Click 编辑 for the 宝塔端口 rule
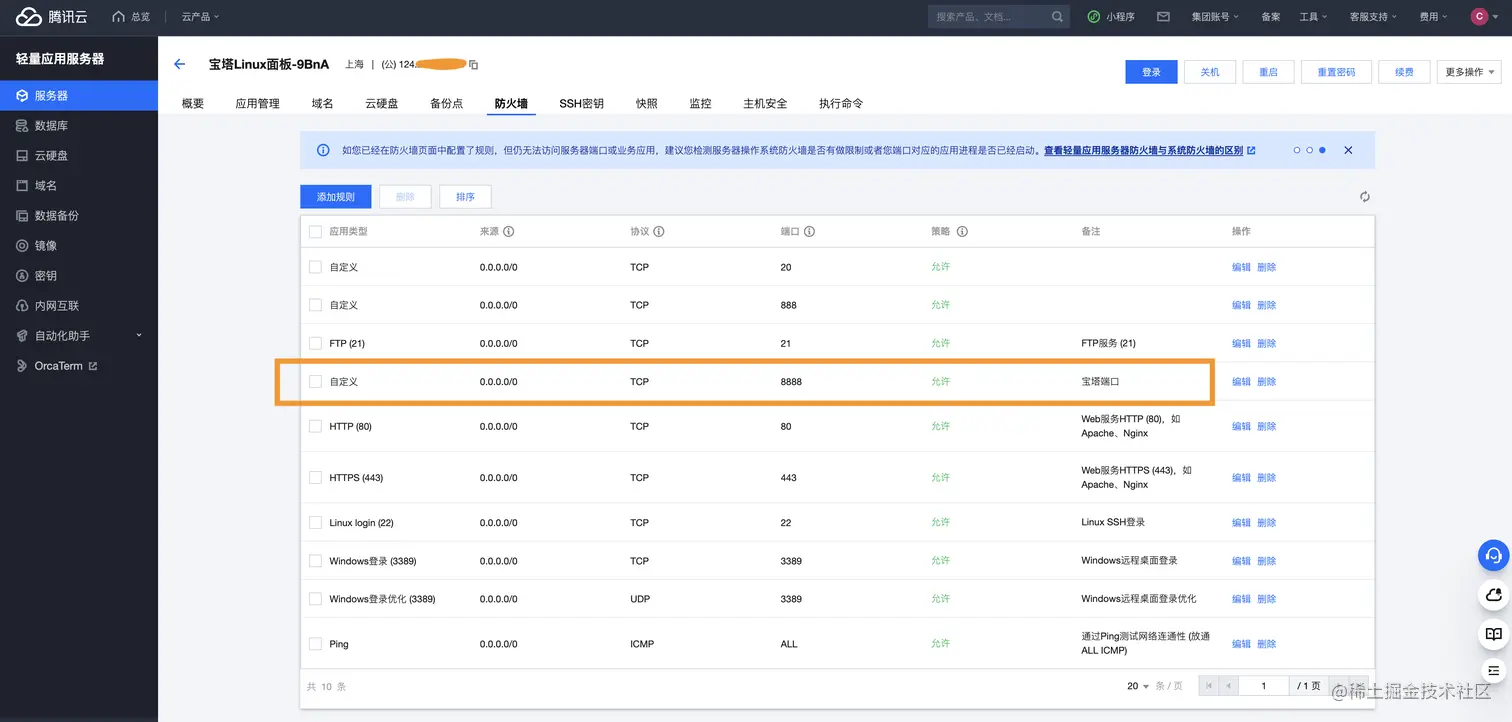Viewport: 1512px width, 722px height. click(x=1241, y=381)
